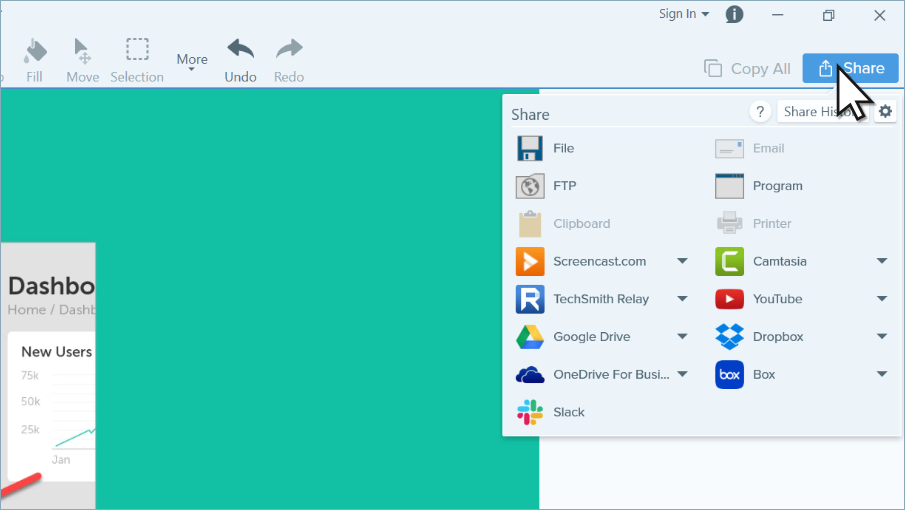Select the Fill tool
905x510 pixels.
click(x=34, y=59)
